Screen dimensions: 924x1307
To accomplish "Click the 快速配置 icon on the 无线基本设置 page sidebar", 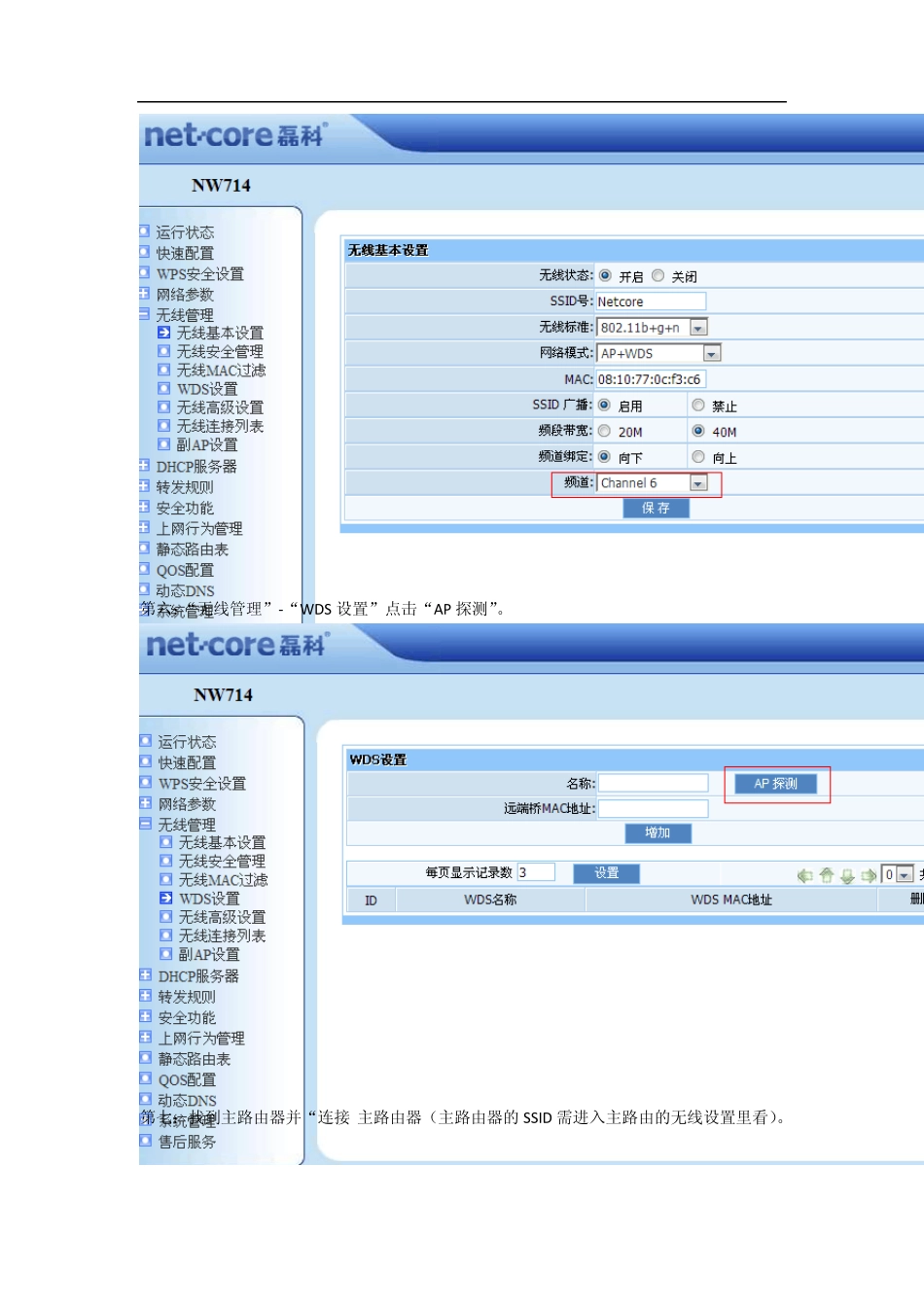I will pos(144,252).
